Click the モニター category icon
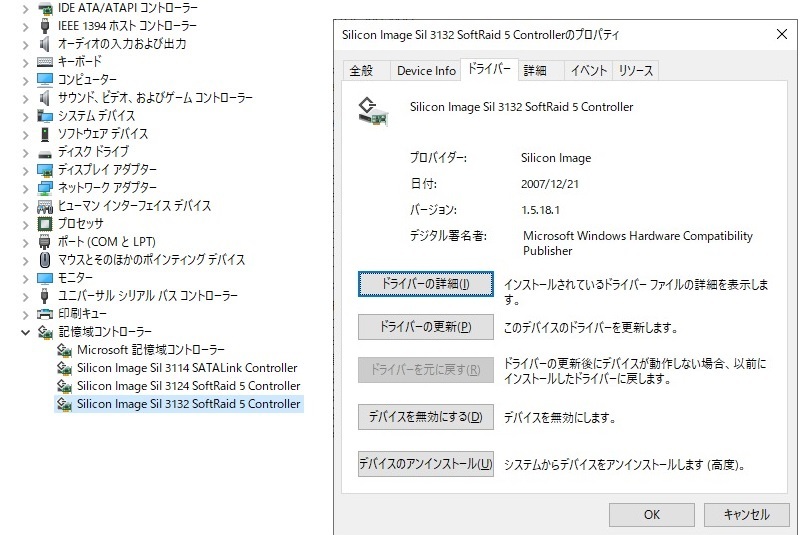 [45, 278]
